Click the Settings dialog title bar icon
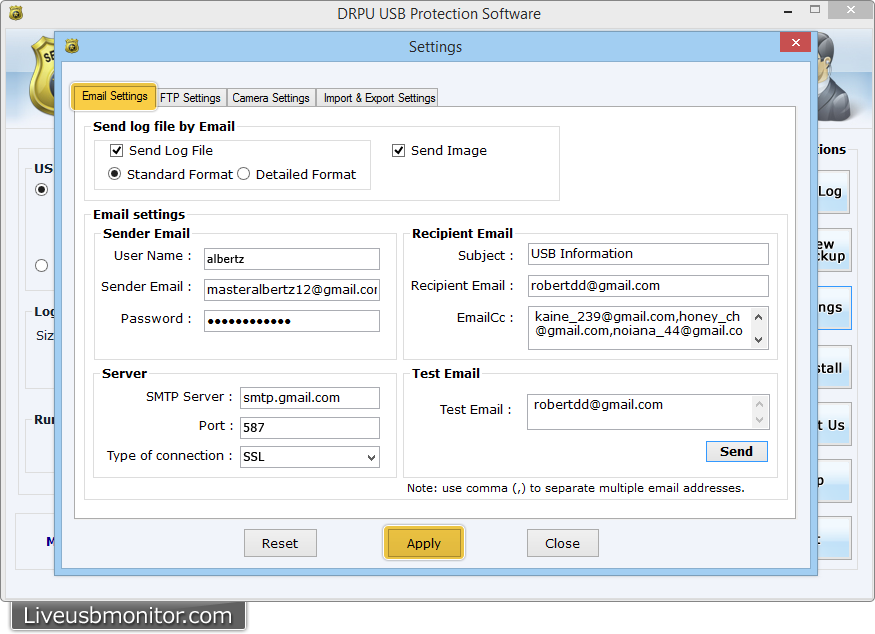 (72, 46)
